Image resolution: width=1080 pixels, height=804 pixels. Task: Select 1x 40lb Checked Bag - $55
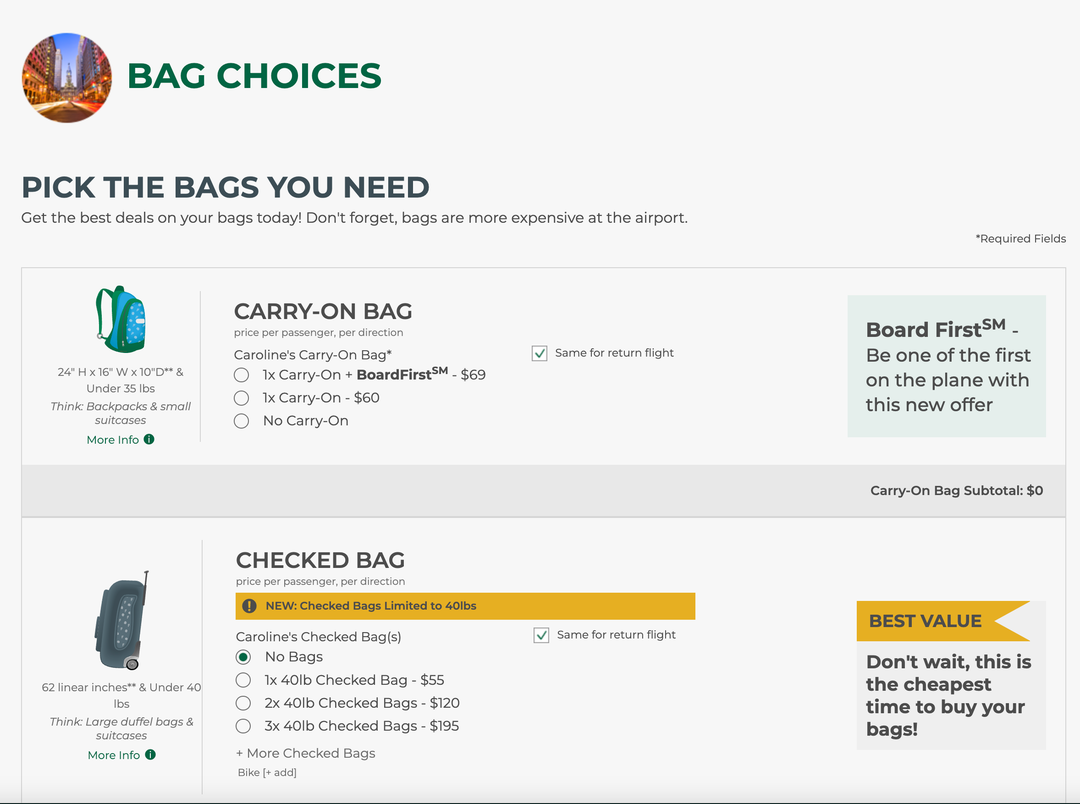point(242,679)
